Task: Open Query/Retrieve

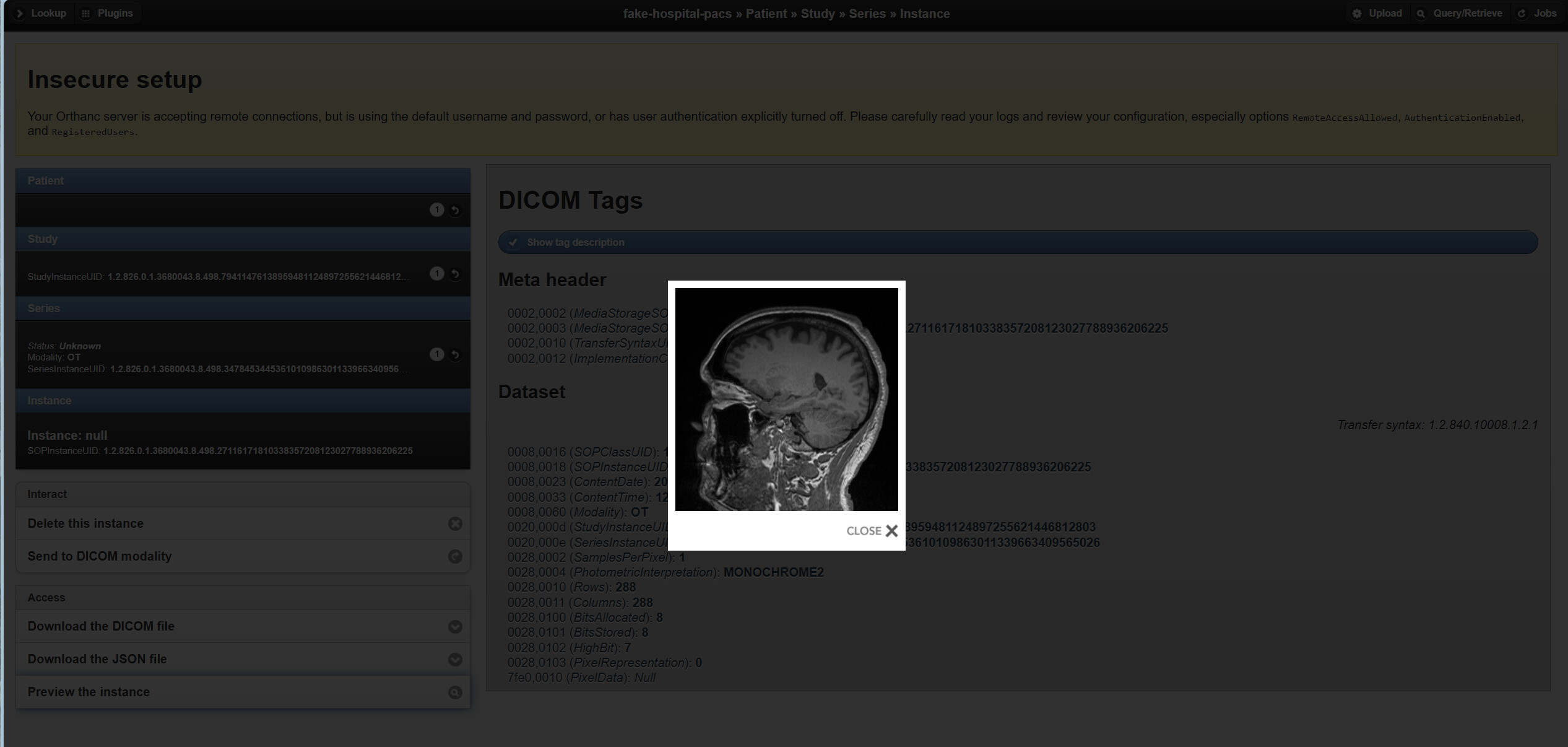Action: pos(1460,13)
